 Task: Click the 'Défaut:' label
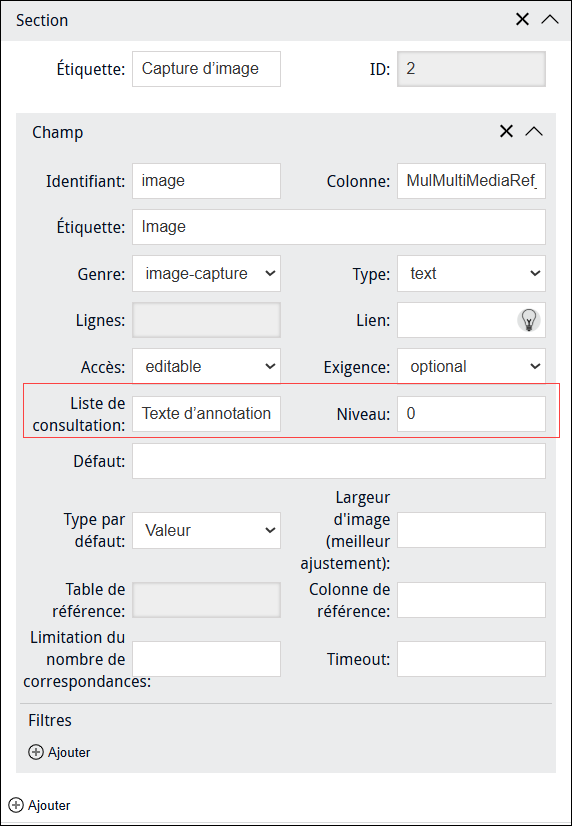point(100,461)
